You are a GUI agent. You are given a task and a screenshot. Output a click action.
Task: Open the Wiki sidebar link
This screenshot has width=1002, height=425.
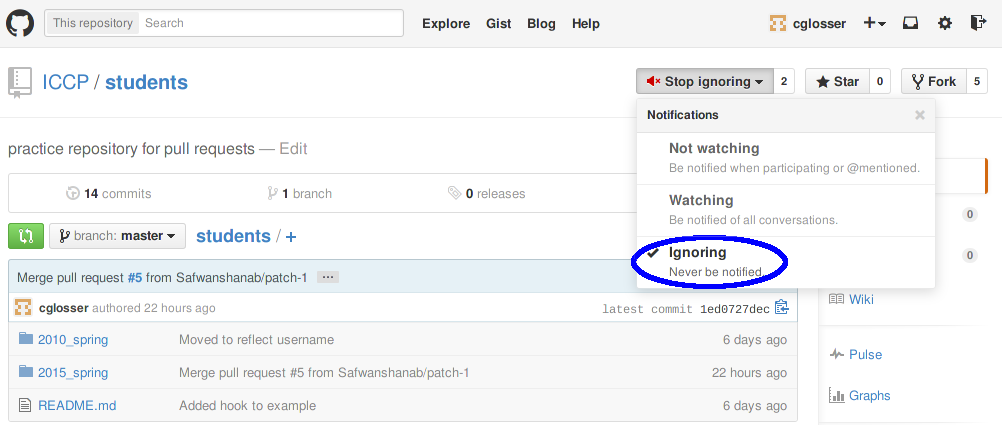861,299
